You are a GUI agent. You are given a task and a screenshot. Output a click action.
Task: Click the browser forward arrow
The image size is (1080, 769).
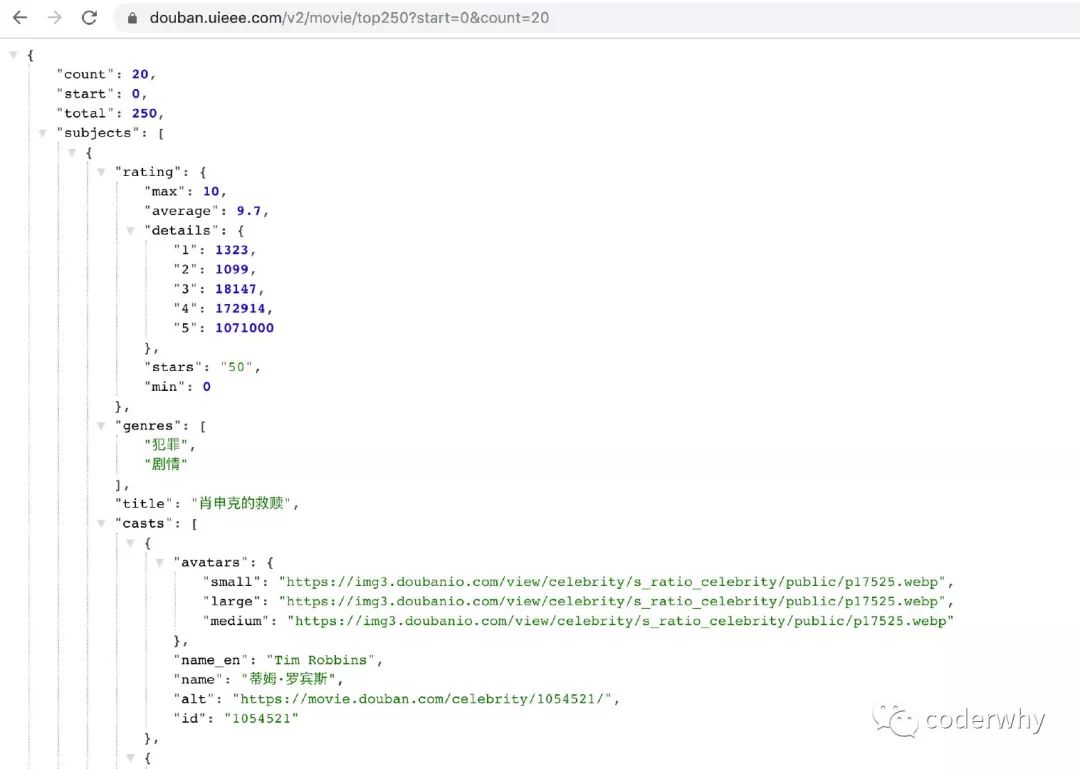[54, 18]
